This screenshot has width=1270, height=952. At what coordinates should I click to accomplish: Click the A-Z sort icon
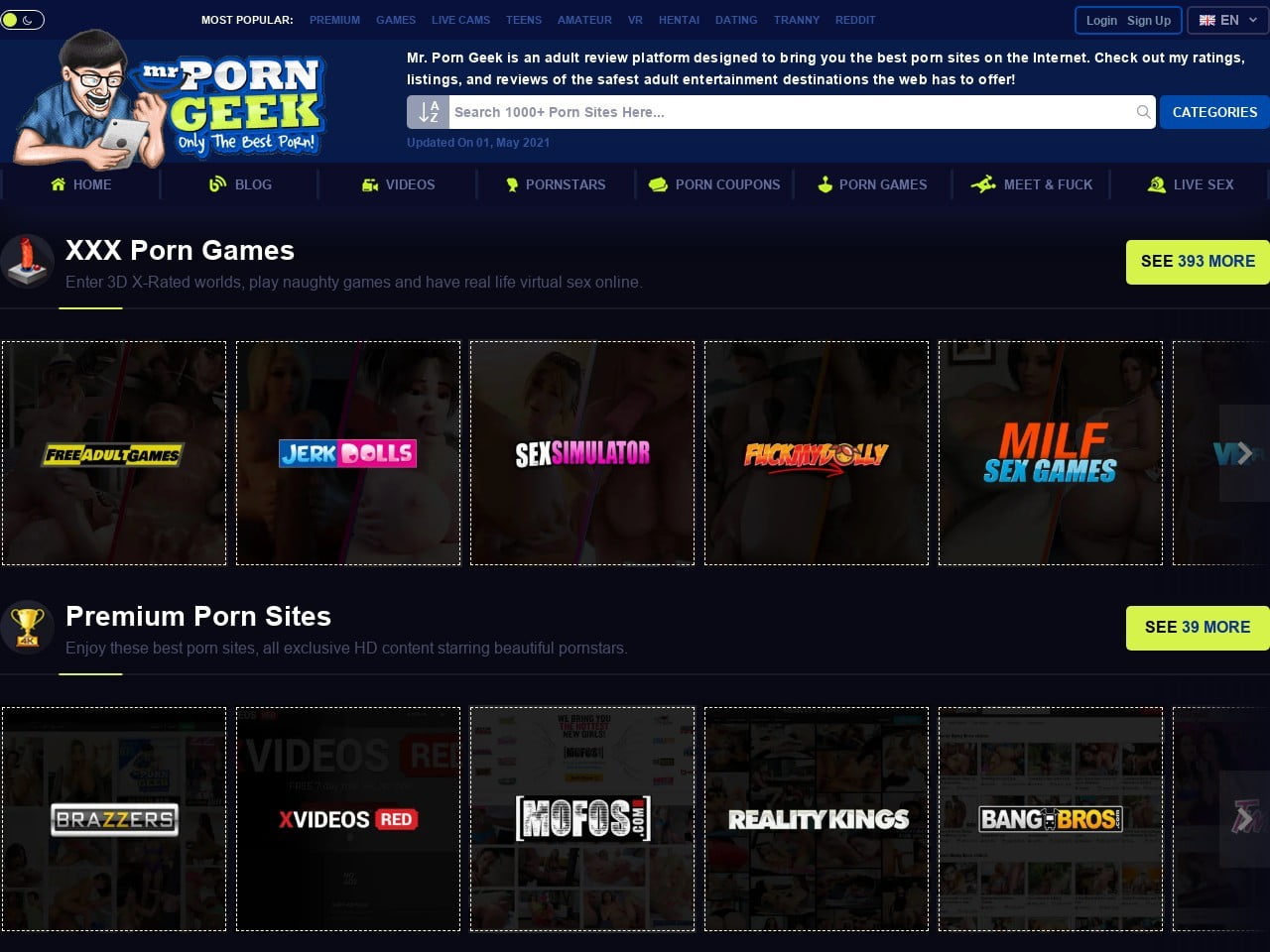(428, 112)
